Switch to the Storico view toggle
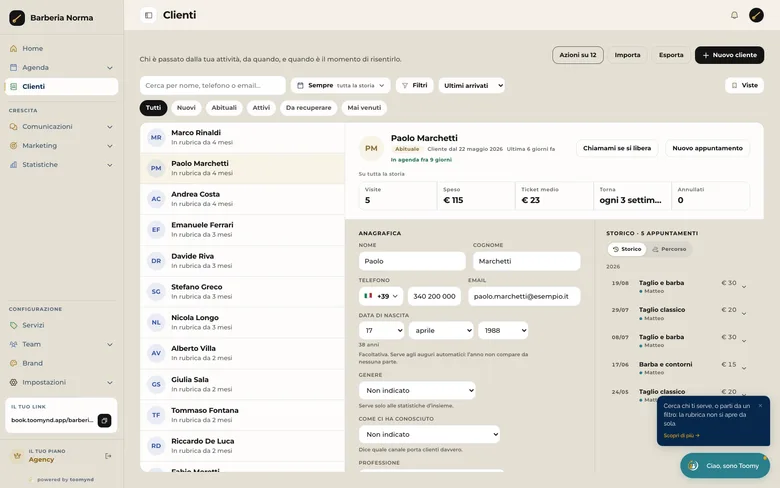 coord(627,249)
